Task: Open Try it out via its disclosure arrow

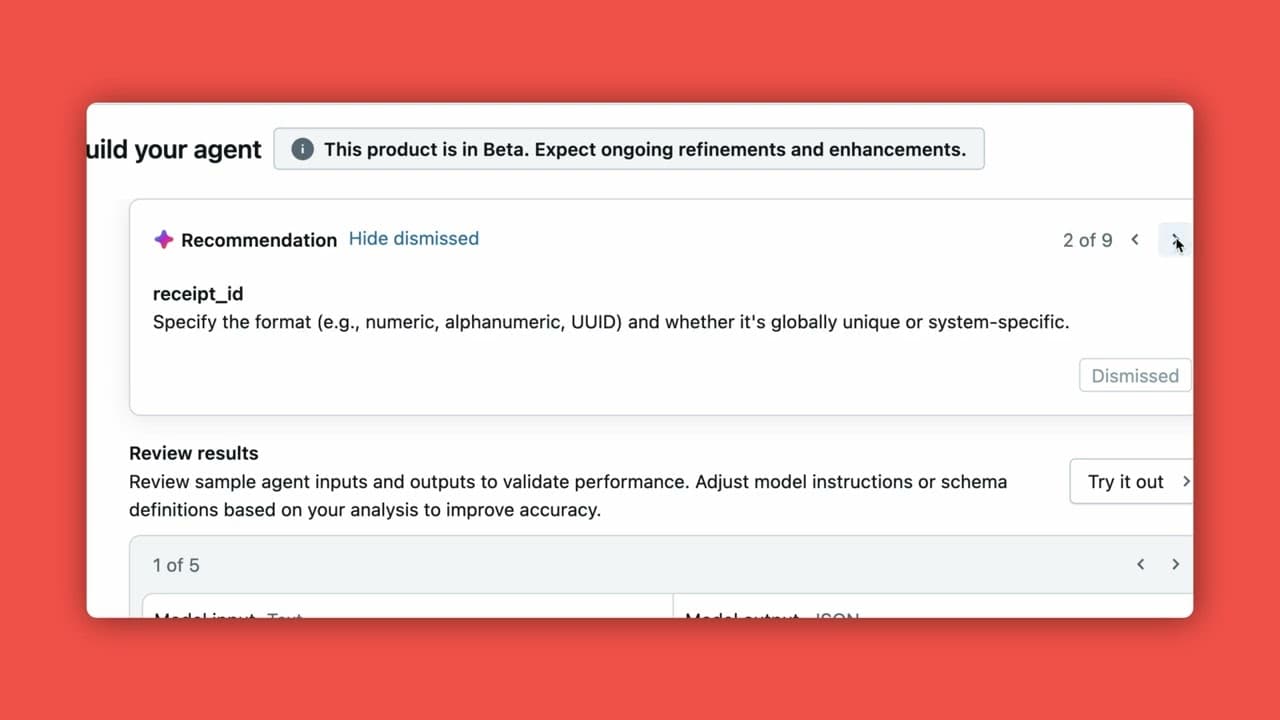Action: tap(1187, 481)
